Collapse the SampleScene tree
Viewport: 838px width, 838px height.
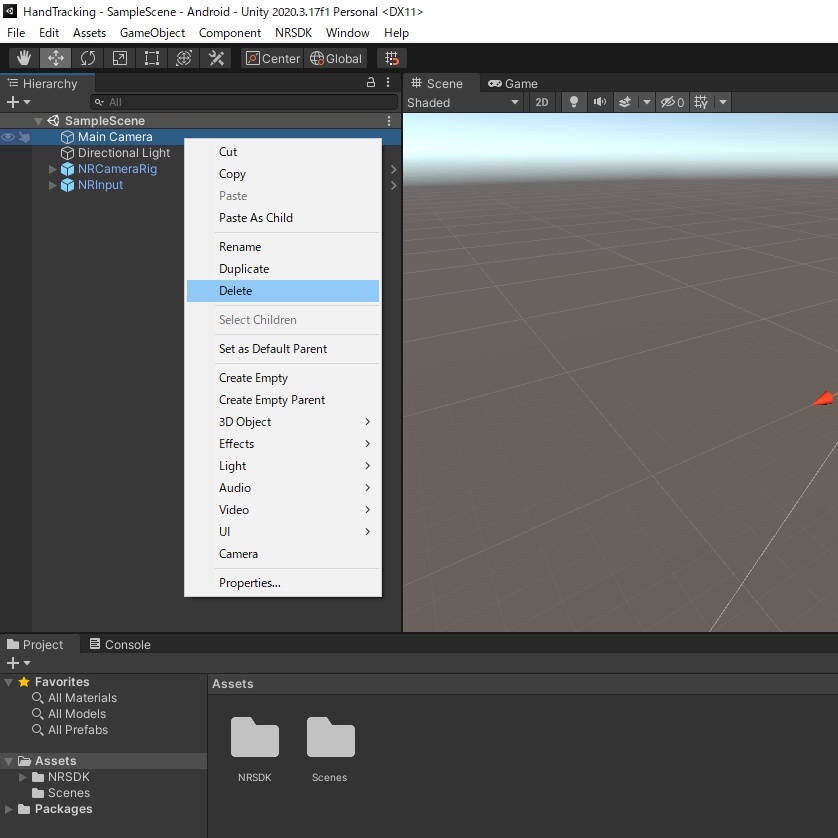(x=38, y=121)
